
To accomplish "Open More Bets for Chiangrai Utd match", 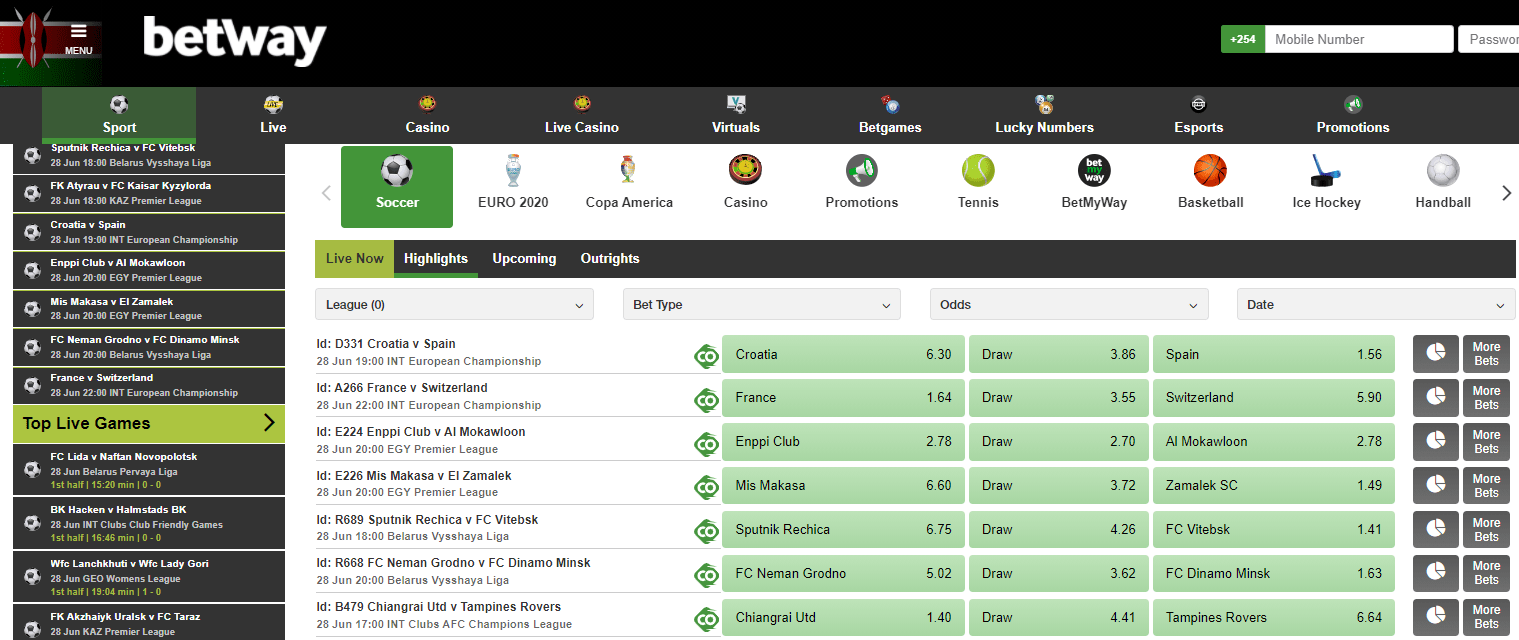I will 1486,617.
